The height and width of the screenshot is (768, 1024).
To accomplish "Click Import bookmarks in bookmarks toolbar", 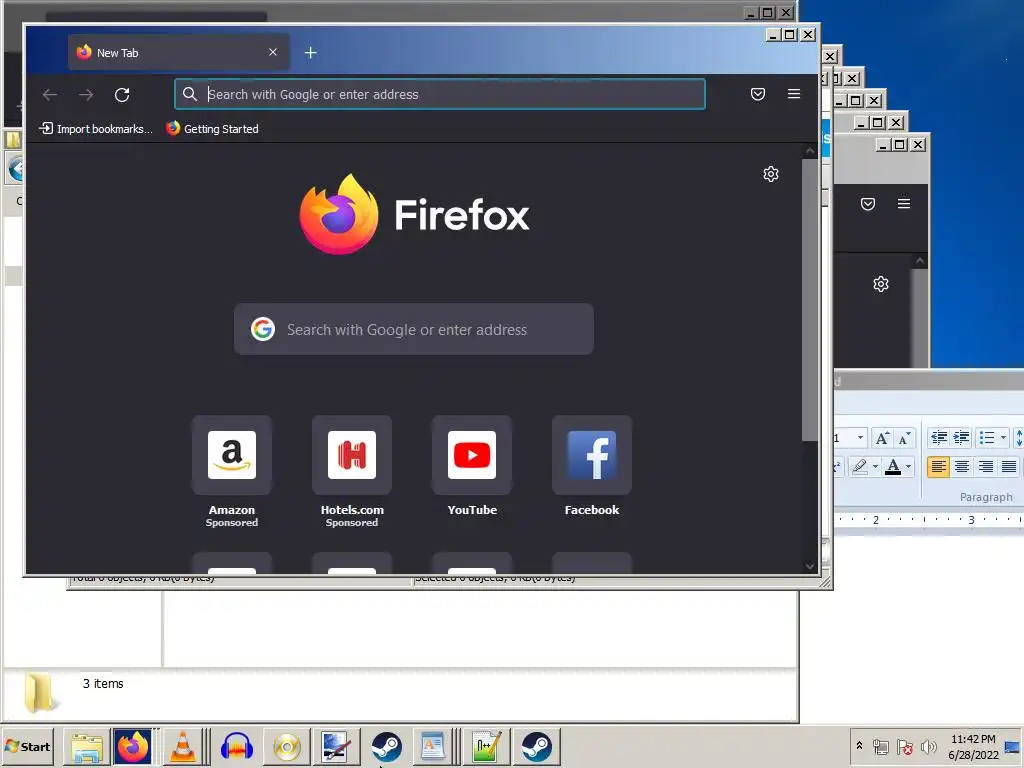I will (96, 129).
